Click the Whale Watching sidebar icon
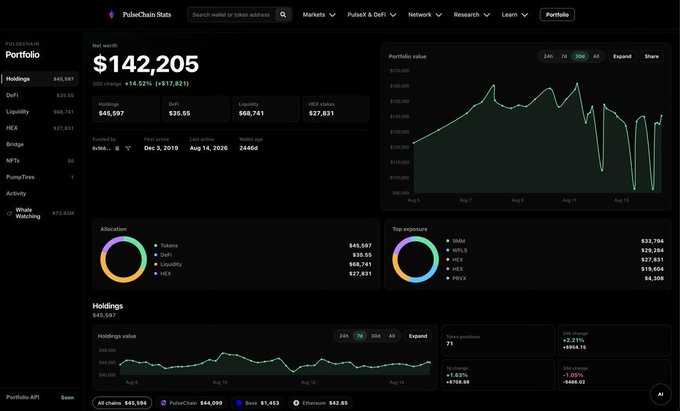This screenshot has height=411, width=680. [9, 213]
